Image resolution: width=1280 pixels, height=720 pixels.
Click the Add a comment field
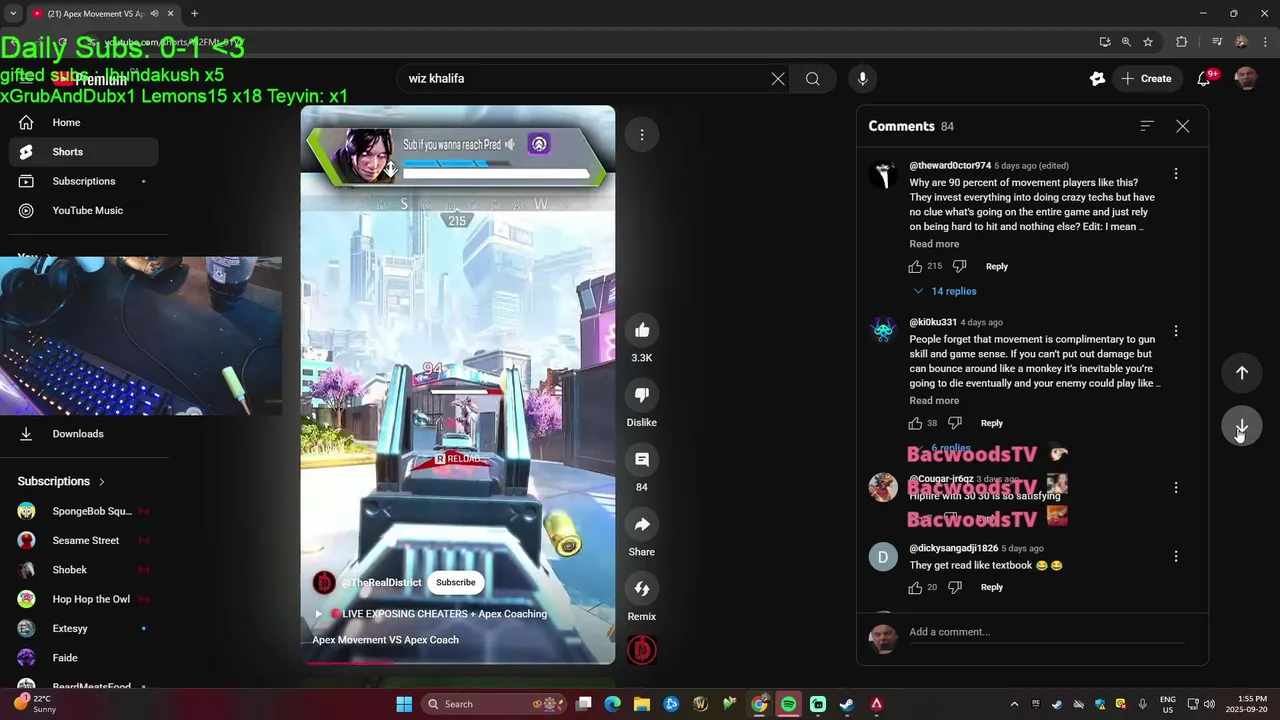(1046, 632)
